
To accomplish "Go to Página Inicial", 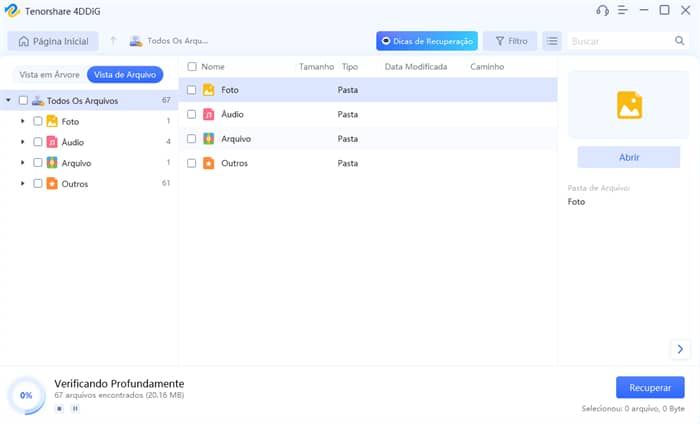I will (x=53, y=42).
